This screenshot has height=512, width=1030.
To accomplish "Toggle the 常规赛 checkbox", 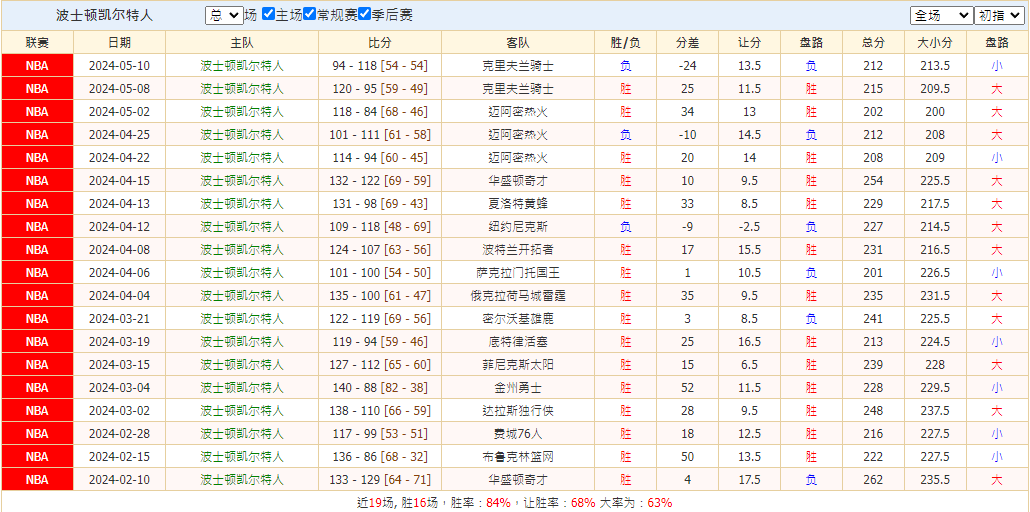I will 309,14.
